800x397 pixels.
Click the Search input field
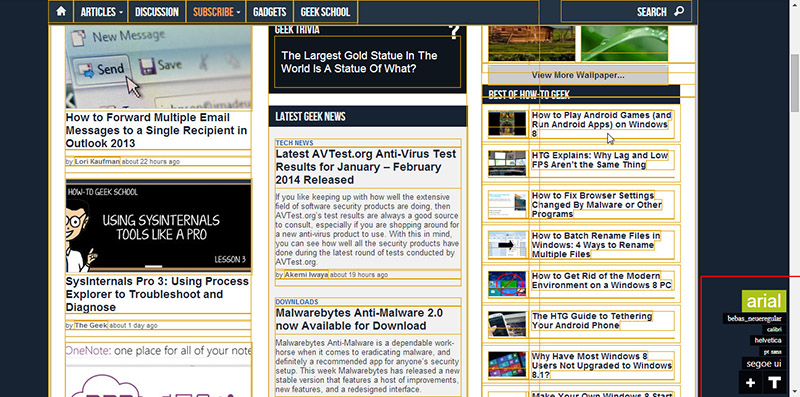point(627,11)
